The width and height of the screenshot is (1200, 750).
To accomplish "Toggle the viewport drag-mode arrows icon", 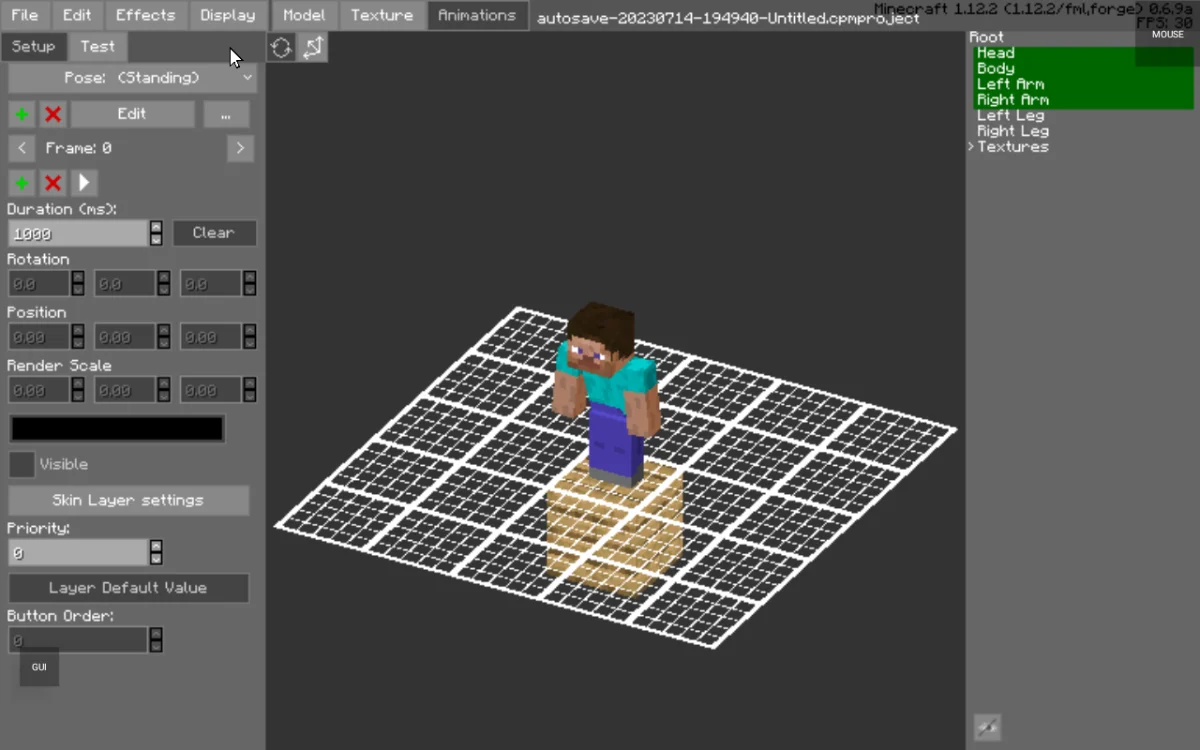I will (x=313, y=47).
